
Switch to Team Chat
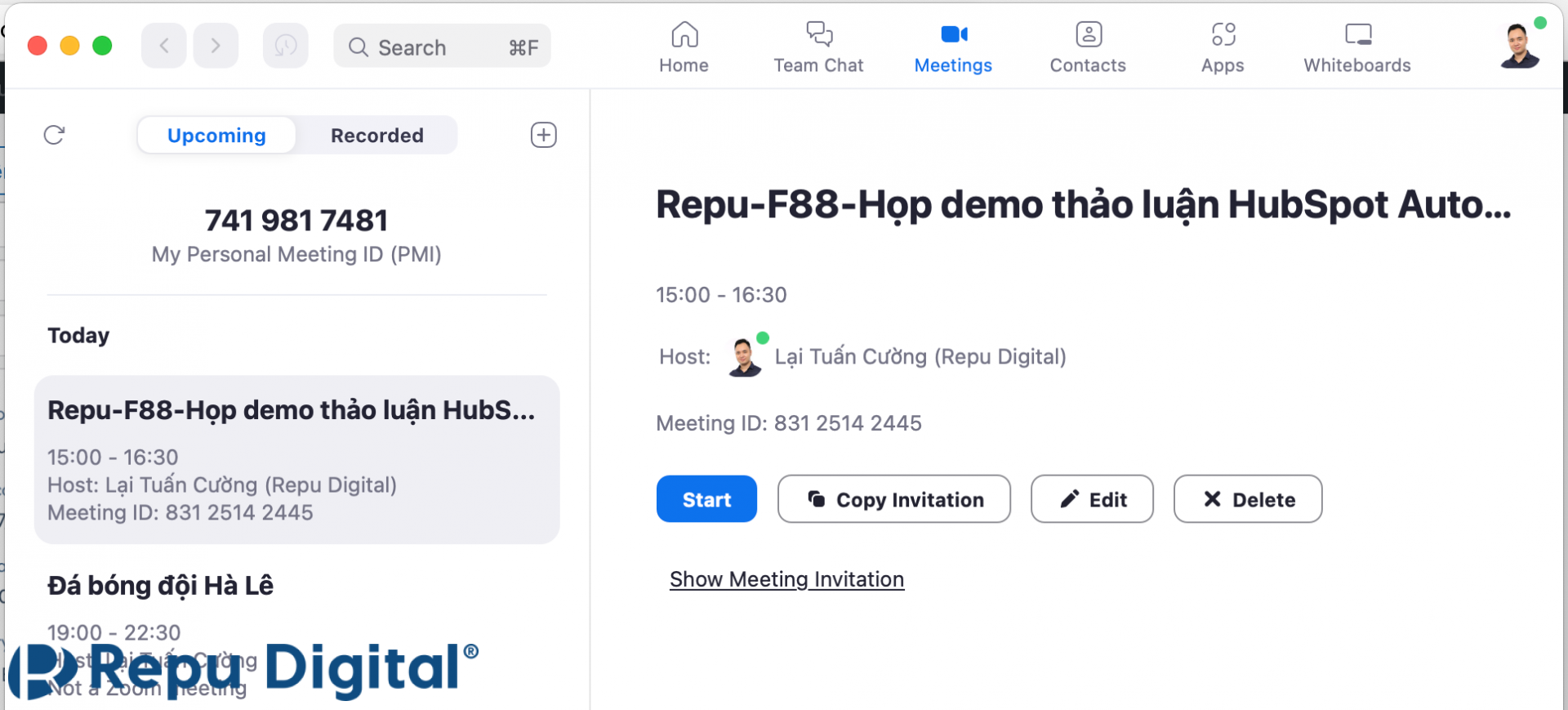point(818,47)
